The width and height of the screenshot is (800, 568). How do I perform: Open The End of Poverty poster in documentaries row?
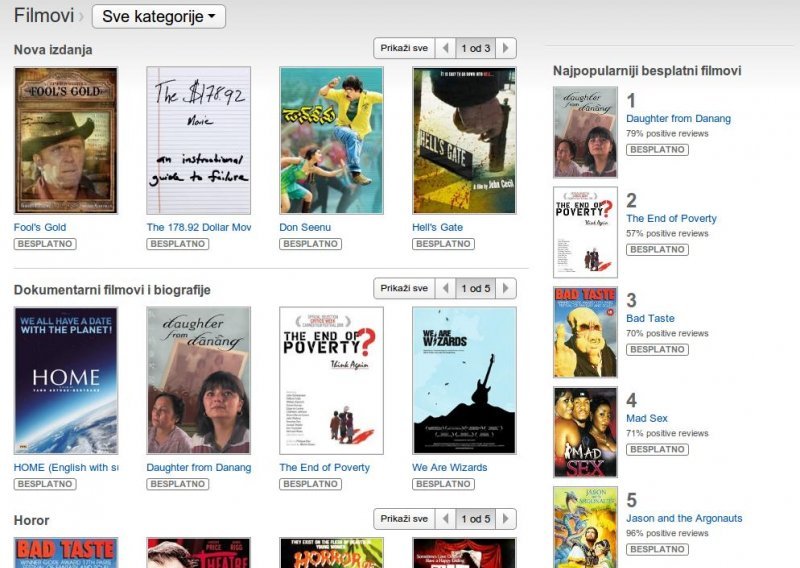[331, 381]
